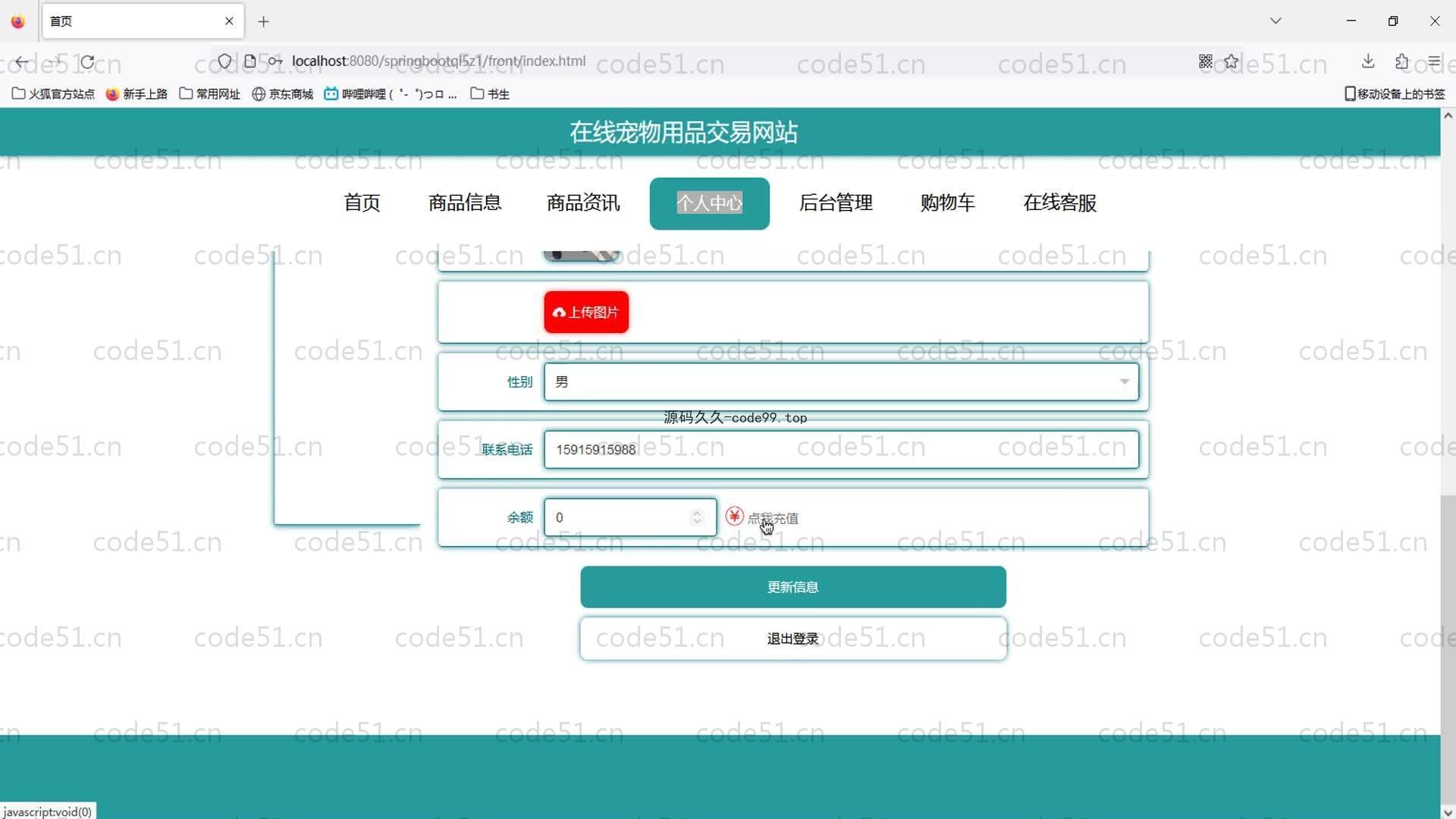Click the scrollbar up arrow
The image size is (1456, 819).
(1448, 116)
